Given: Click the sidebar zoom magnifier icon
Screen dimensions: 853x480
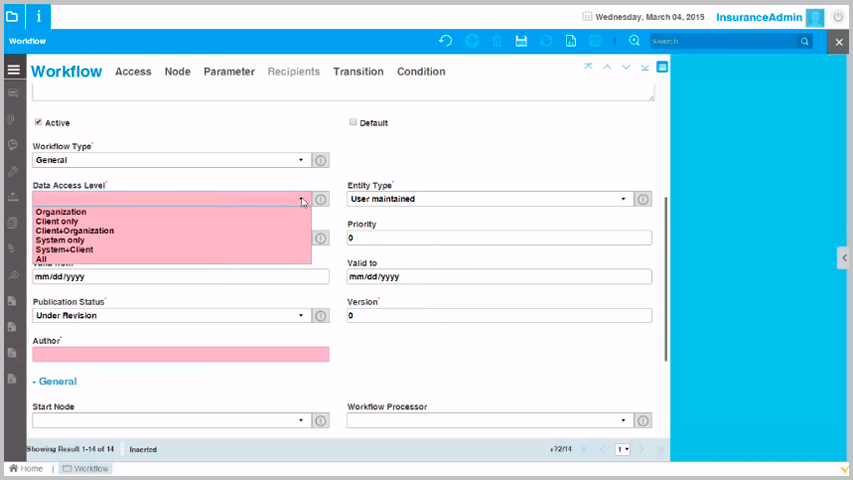Looking at the screenshot, I should (x=13, y=275).
